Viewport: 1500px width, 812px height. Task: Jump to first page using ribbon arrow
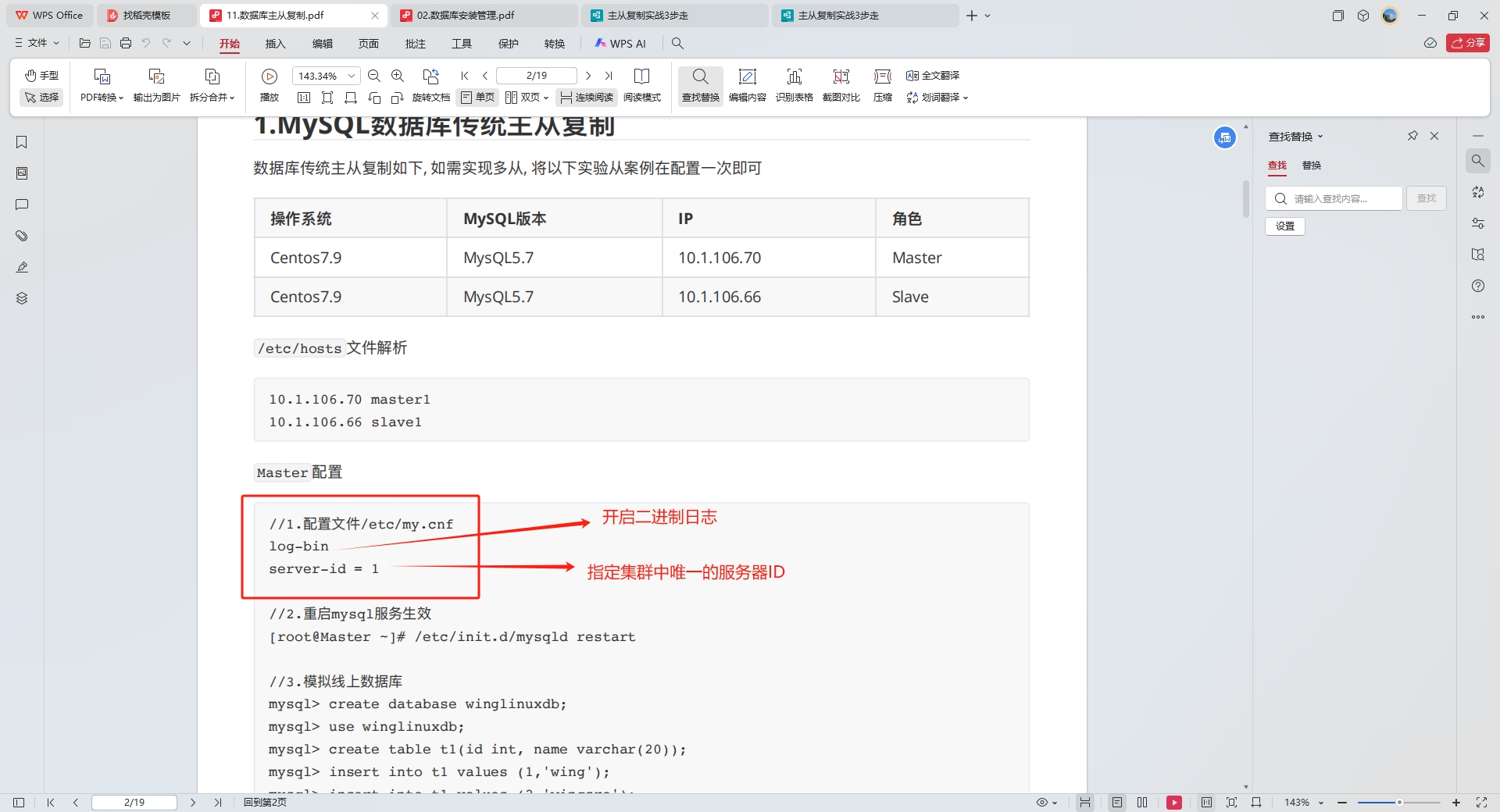point(465,76)
